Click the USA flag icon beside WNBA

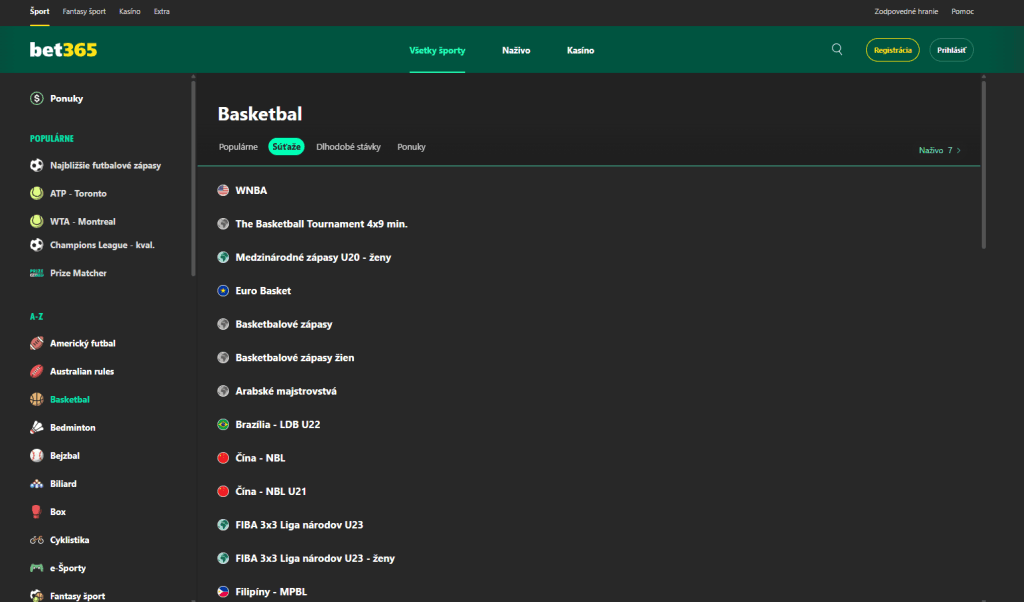223,191
